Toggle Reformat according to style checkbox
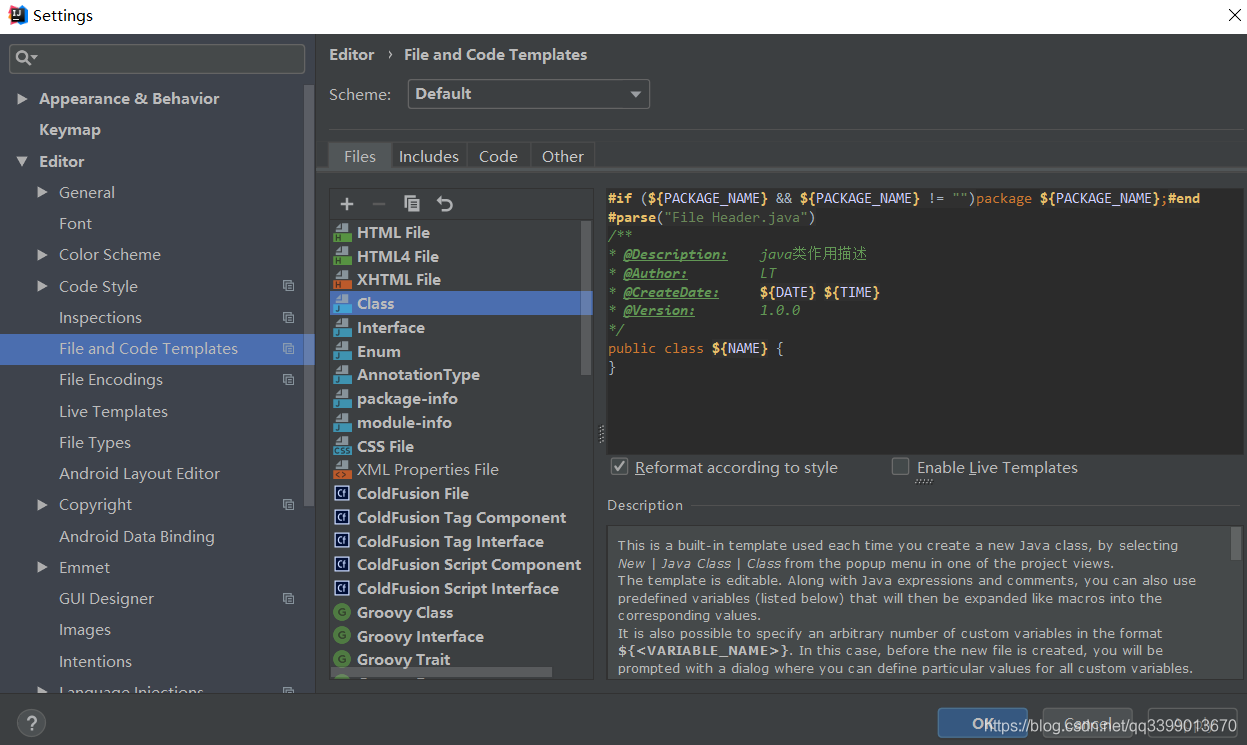The image size is (1247, 745). pos(619,467)
